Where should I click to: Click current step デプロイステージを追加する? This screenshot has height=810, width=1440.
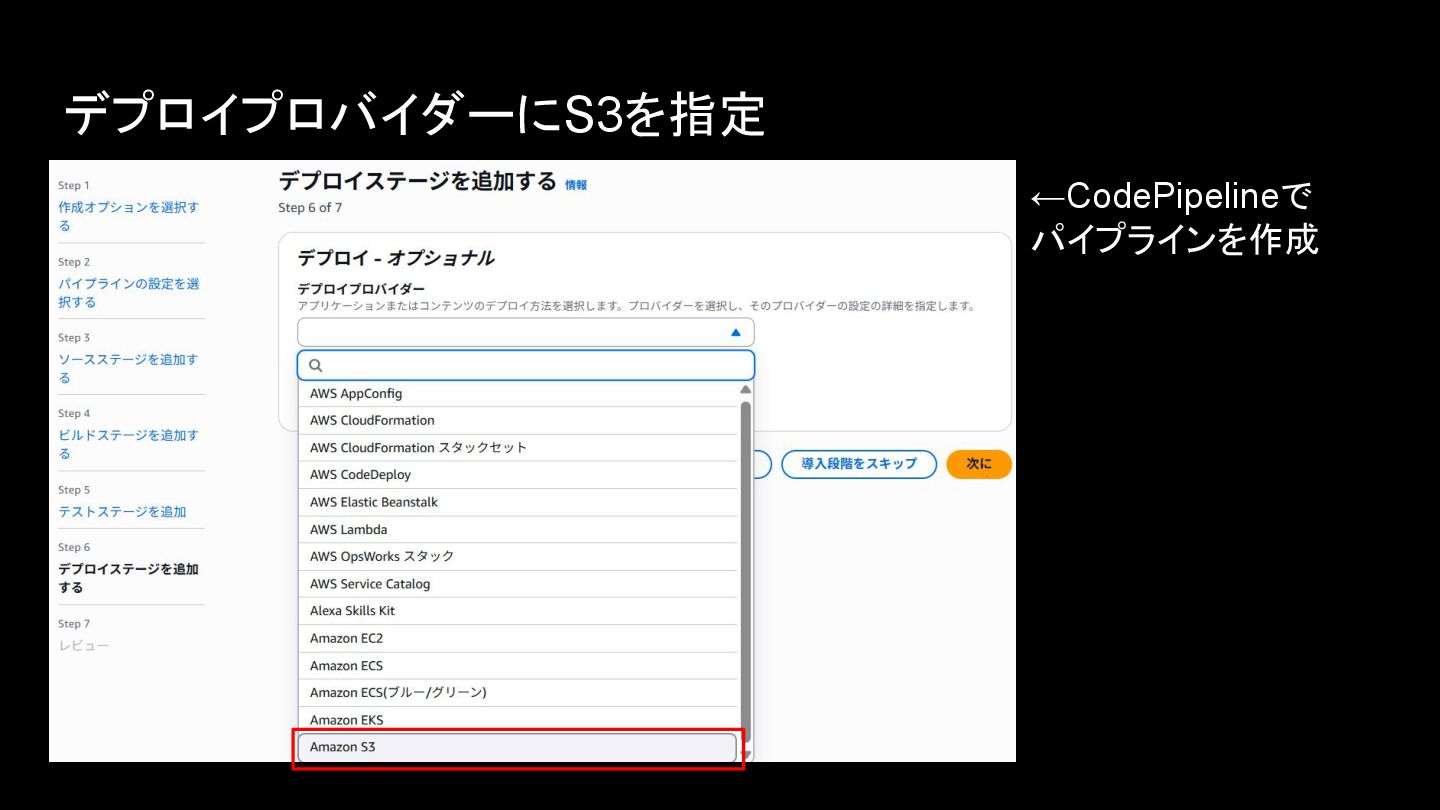tap(128, 578)
